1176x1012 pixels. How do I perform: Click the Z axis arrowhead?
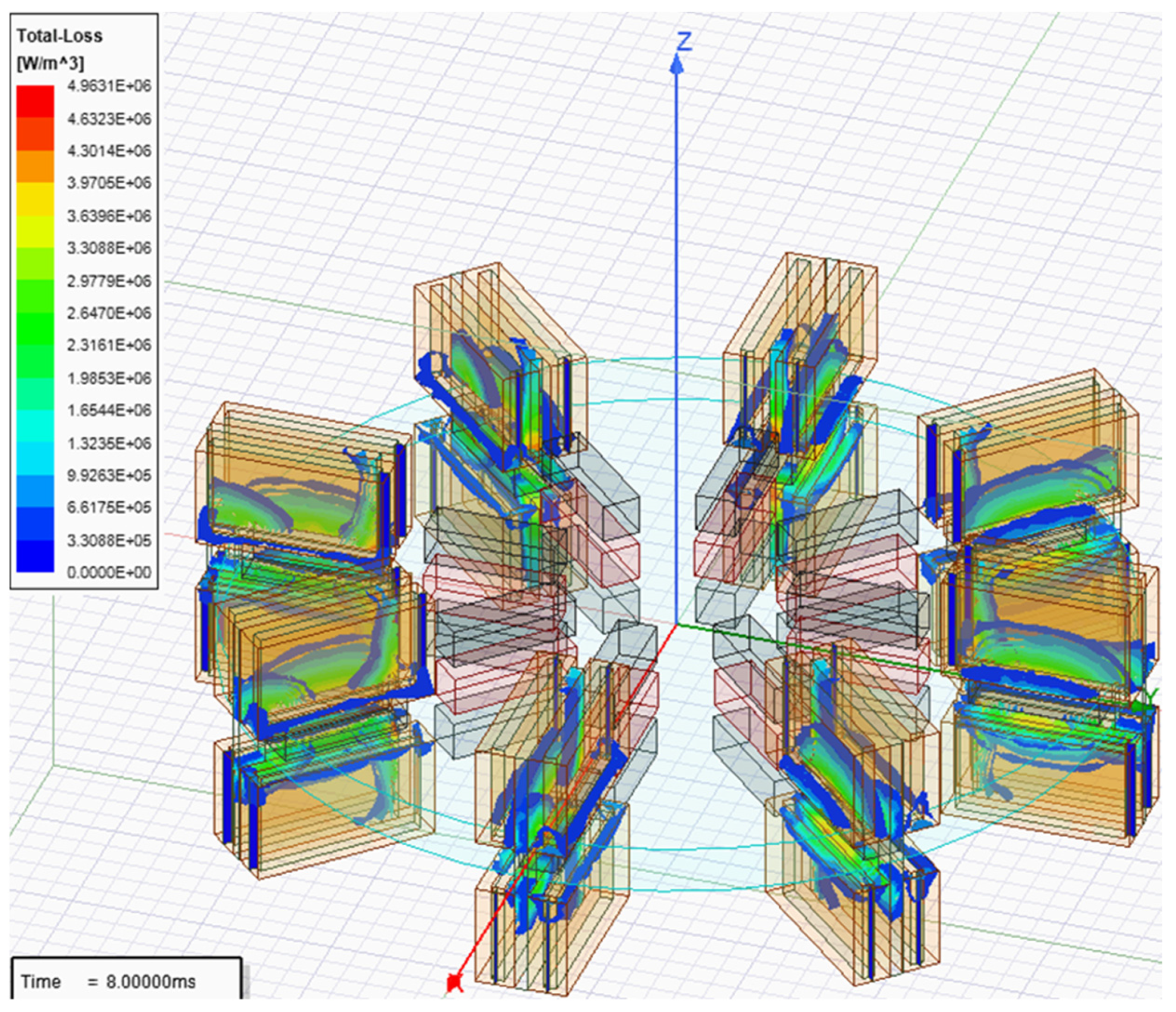coord(676,65)
